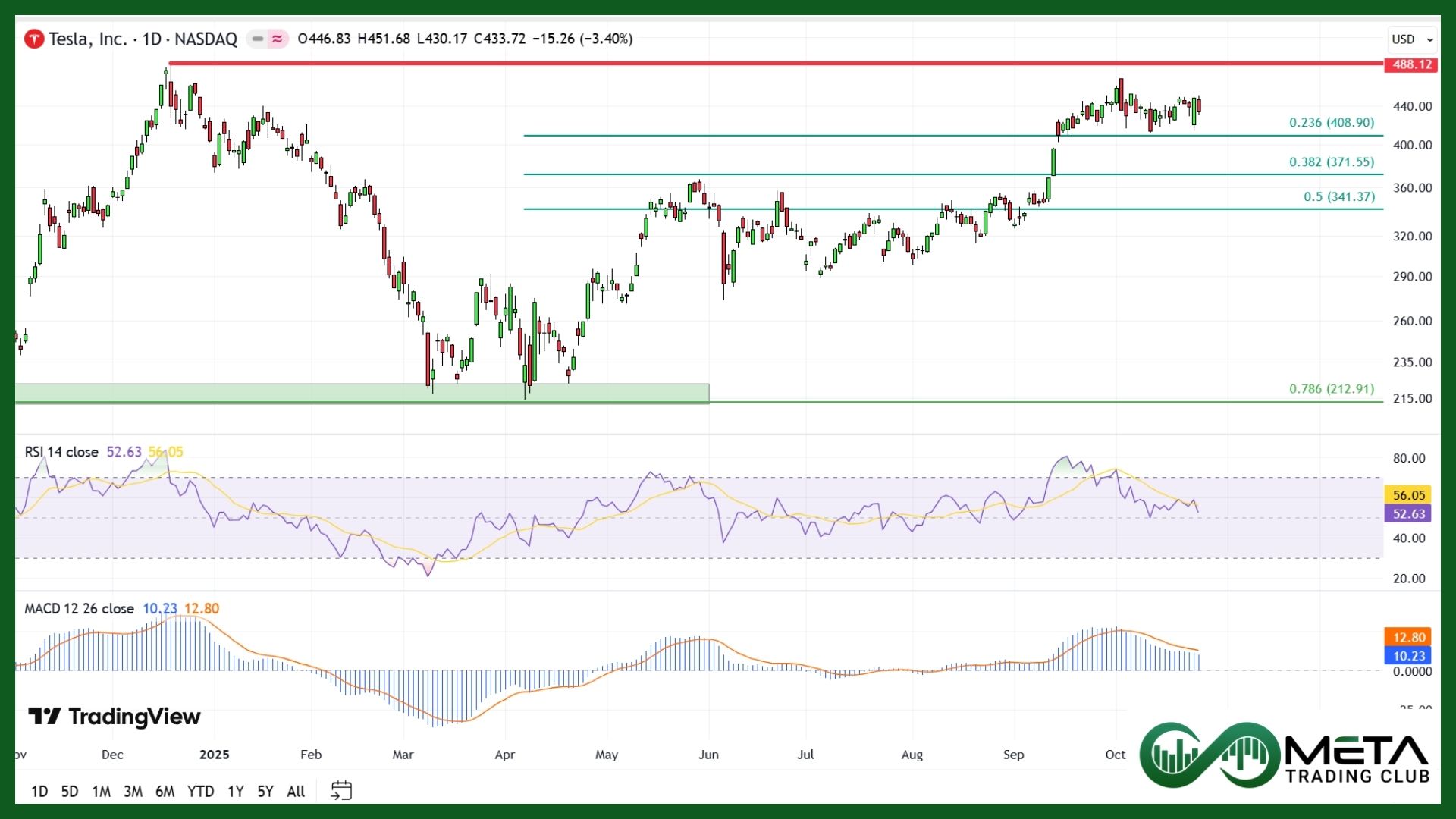Show All time range data
The width and height of the screenshot is (1456, 819).
click(296, 792)
